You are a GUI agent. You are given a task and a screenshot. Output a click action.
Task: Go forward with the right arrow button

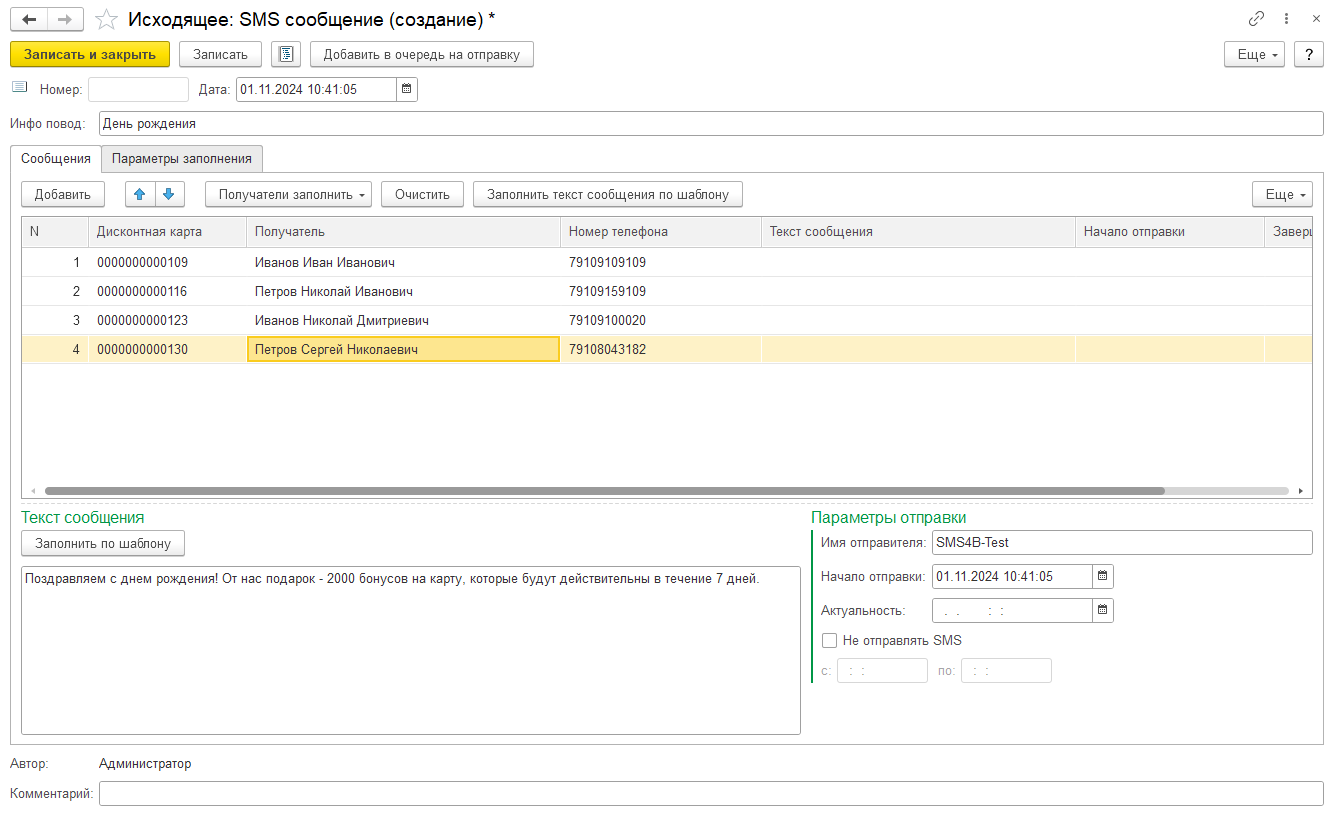(x=66, y=19)
